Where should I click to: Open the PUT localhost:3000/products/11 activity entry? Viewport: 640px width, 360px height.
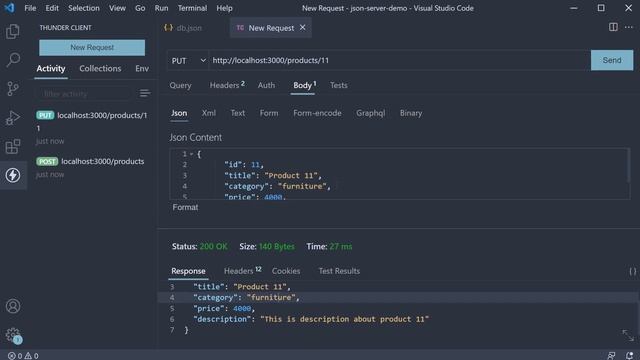click(92, 128)
